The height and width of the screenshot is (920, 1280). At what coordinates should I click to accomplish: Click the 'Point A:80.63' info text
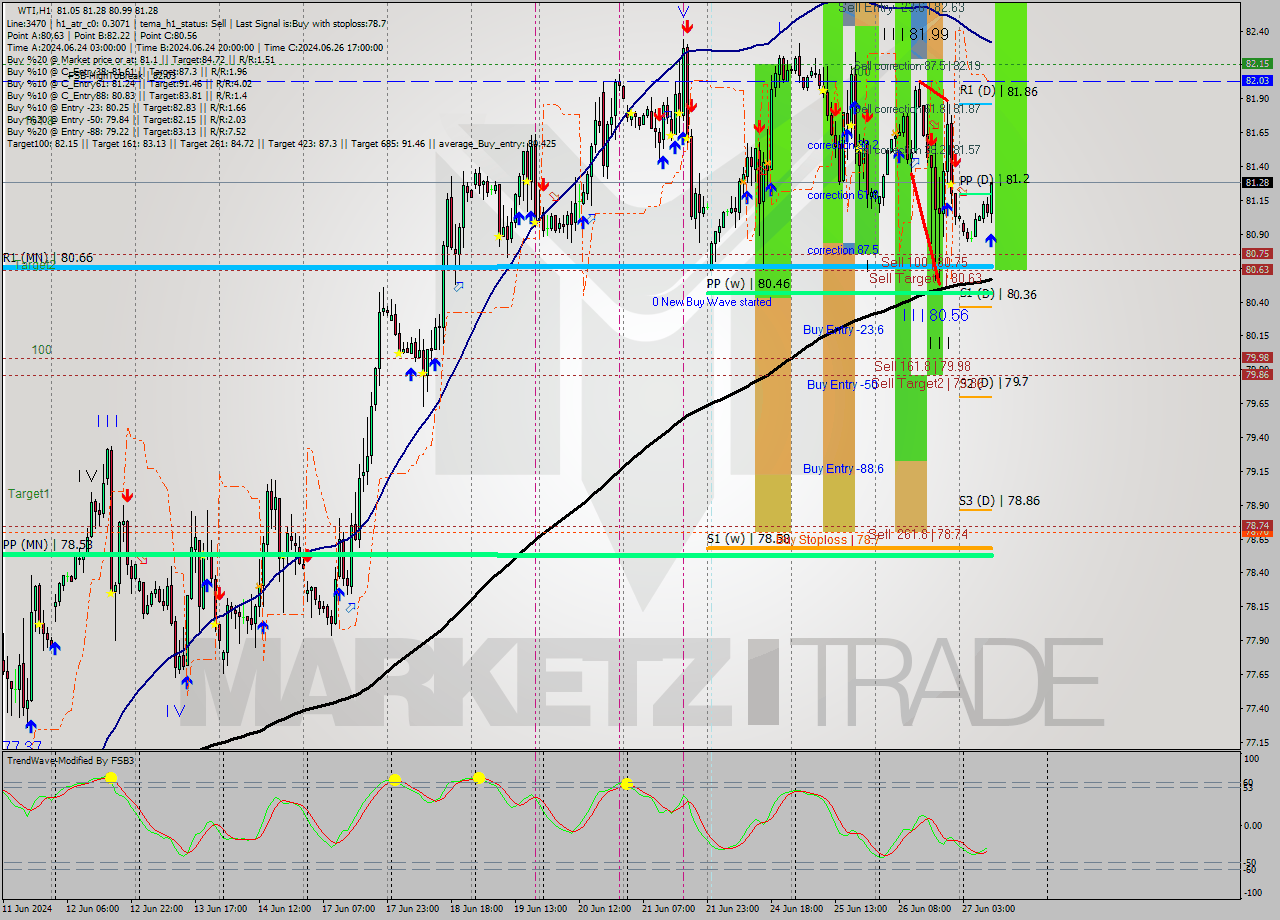pos(36,35)
